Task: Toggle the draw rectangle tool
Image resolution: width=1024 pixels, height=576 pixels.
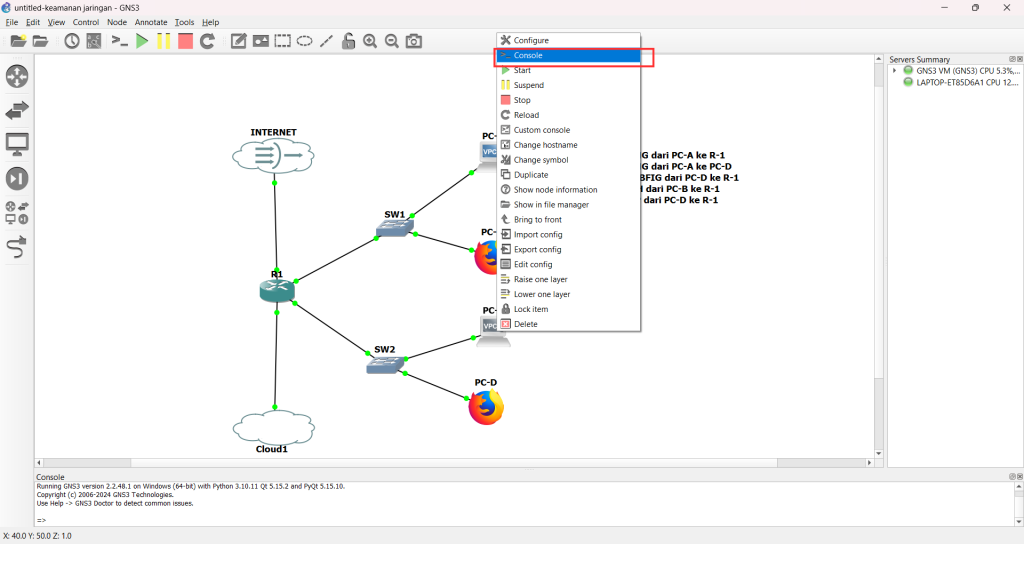Action: click(x=283, y=41)
